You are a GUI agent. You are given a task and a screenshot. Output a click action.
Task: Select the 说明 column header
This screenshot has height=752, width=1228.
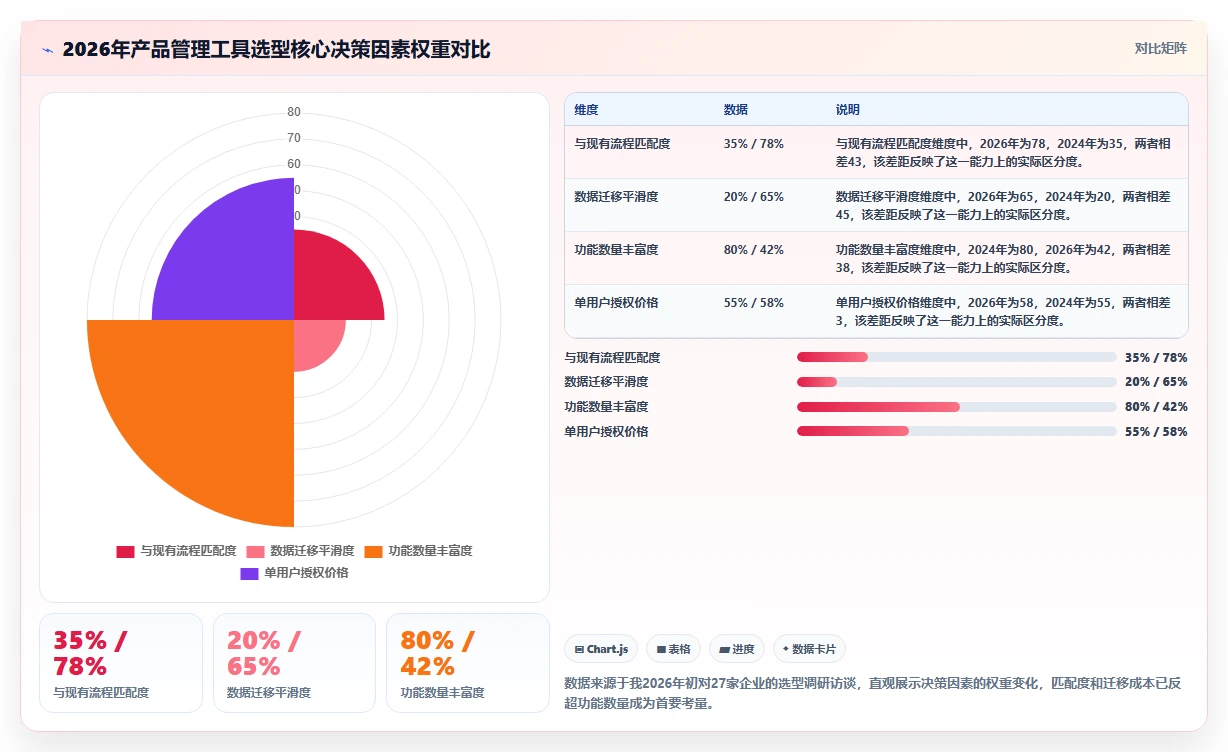click(x=848, y=110)
